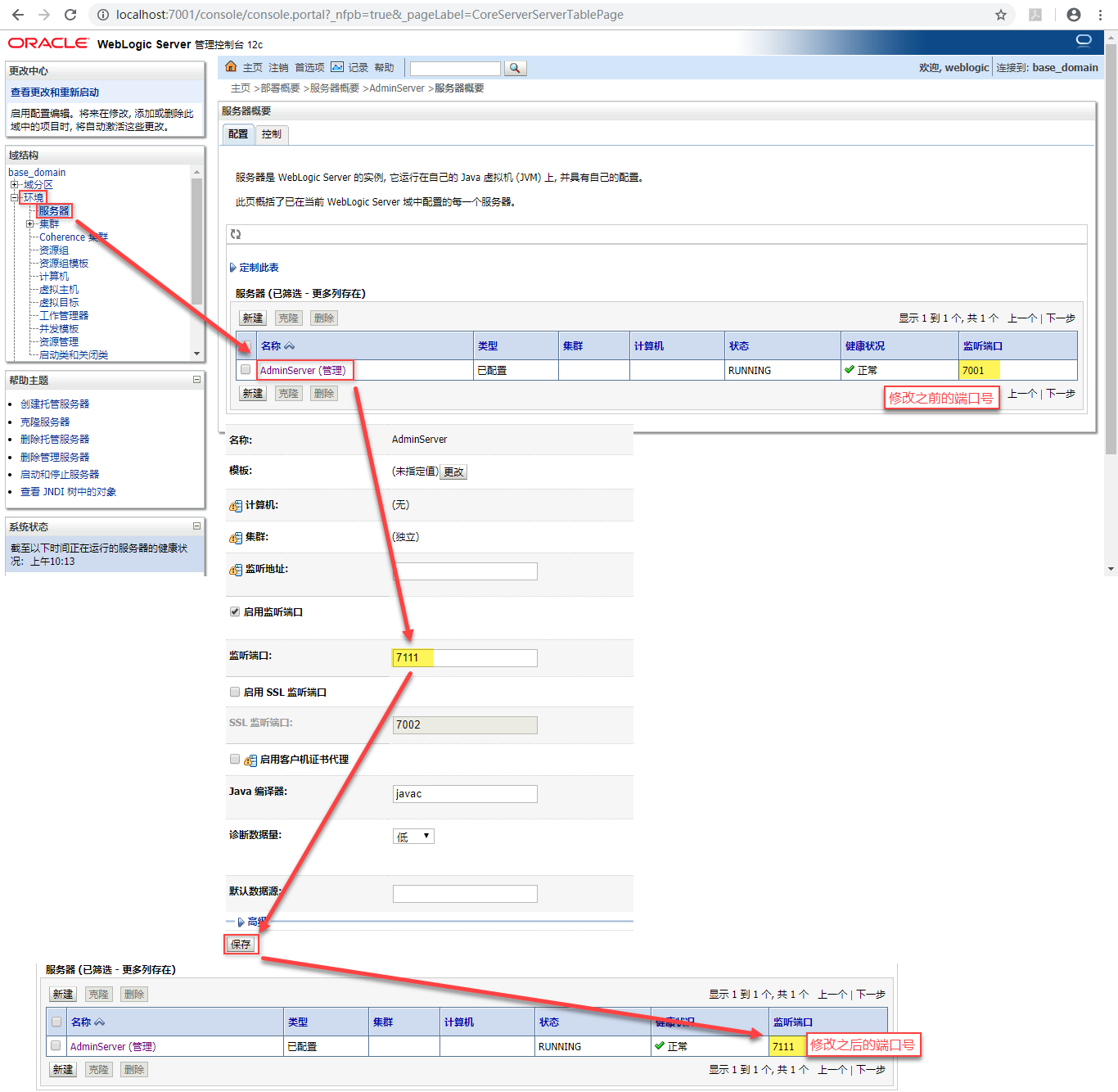
Task: Collapse the 环境 tree node
Action: [x=14, y=198]
